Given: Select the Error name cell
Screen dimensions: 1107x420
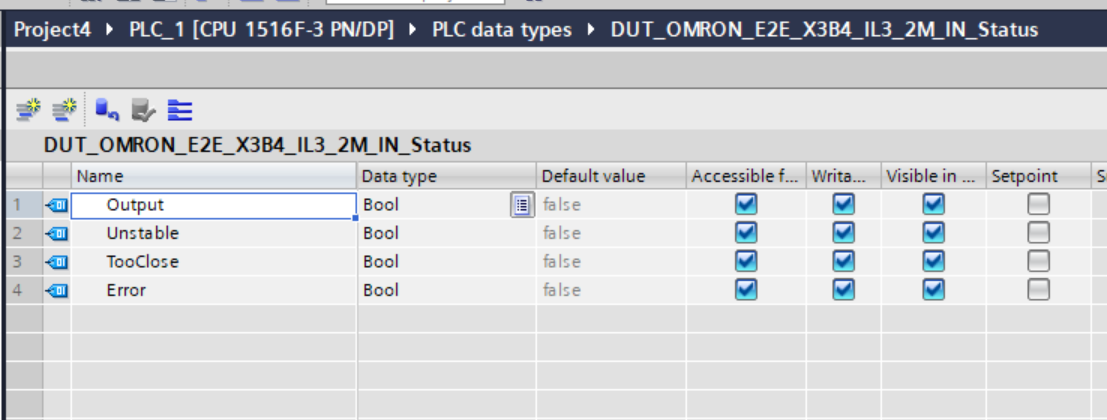Looking at the screenshot, I should coord(214,290).
